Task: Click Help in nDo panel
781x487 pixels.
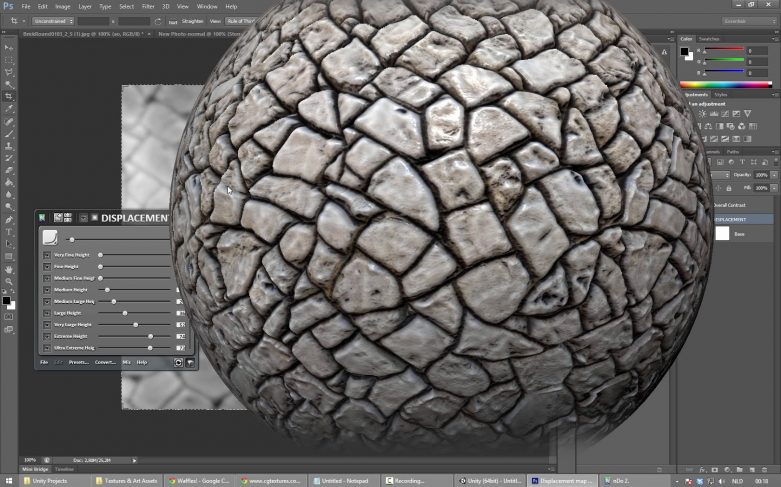Action: 142,363
